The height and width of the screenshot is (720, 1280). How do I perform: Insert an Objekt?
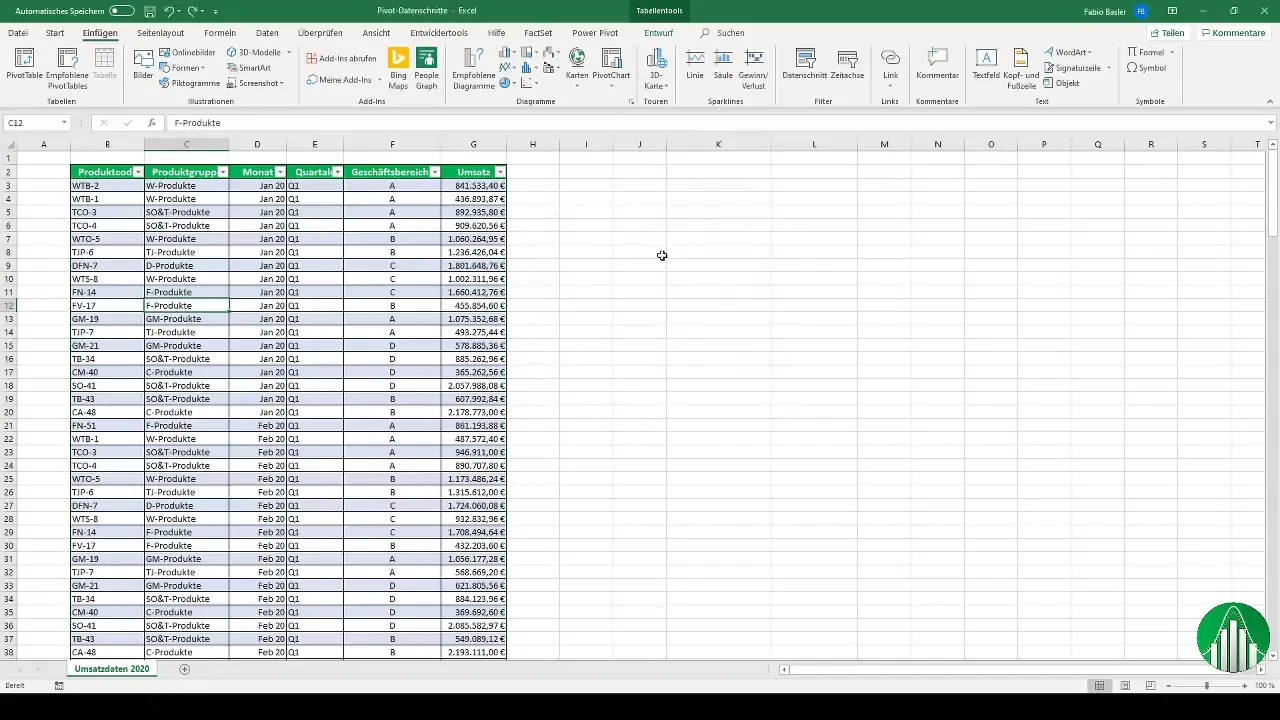pyautogui.click(x=1061, y=83)
